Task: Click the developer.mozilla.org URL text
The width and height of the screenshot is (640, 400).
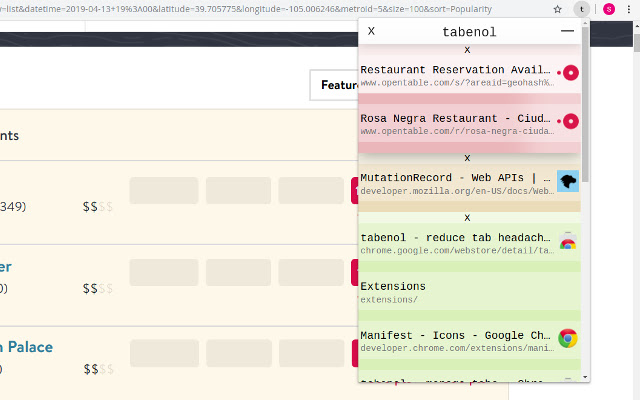Action: [x=457, y=191]
